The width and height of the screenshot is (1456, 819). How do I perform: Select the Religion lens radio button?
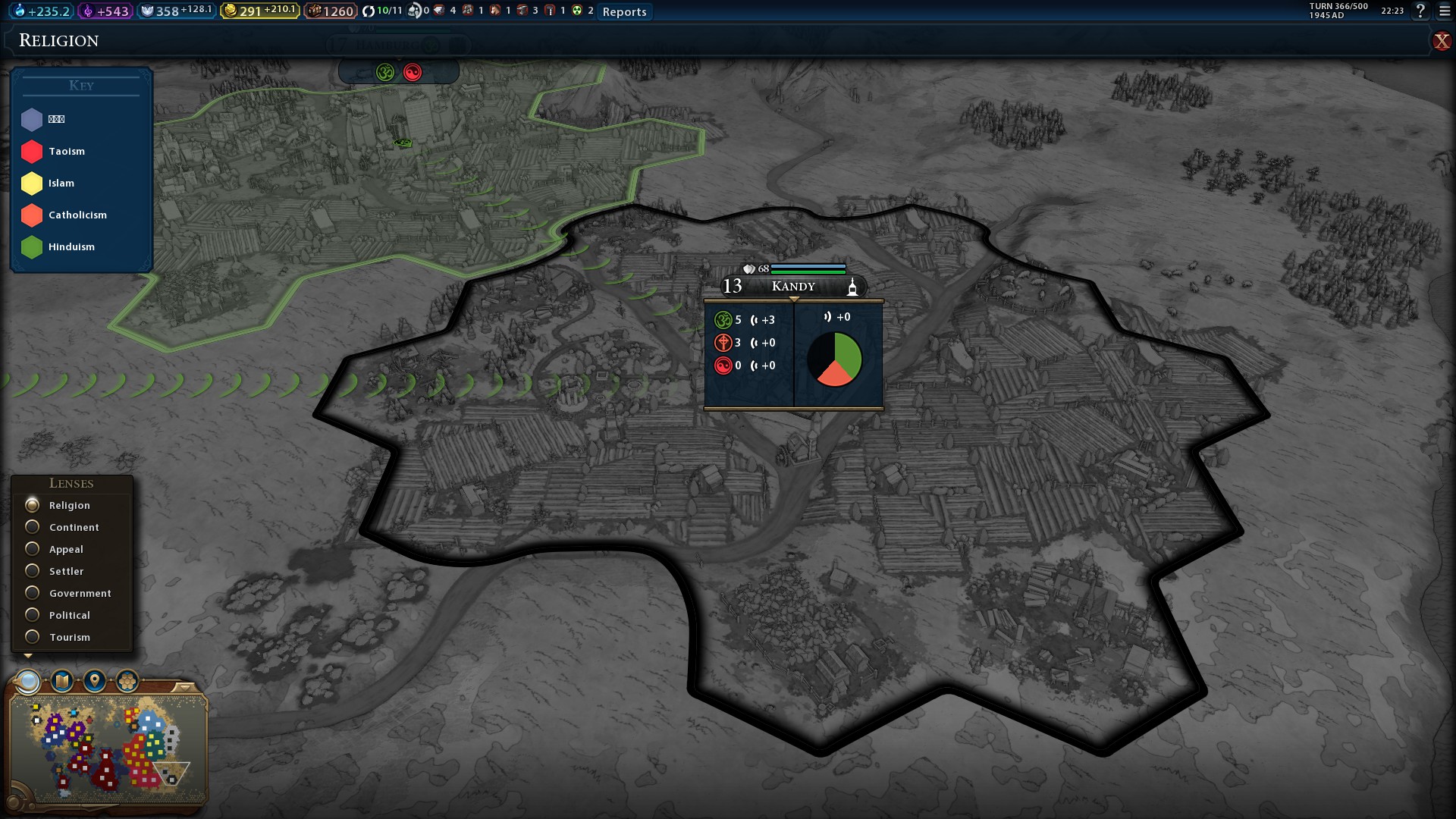32,504
